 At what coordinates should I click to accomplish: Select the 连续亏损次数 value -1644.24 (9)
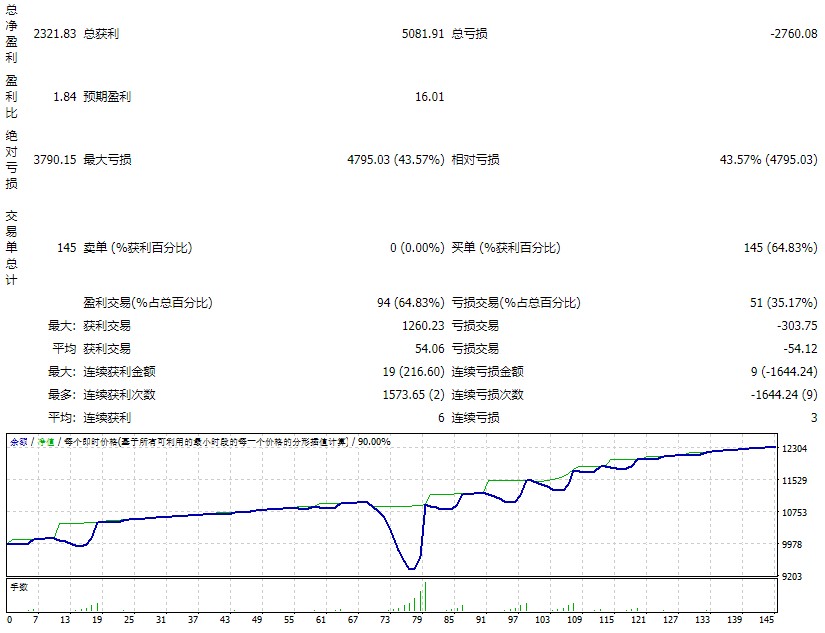[785, 395]
